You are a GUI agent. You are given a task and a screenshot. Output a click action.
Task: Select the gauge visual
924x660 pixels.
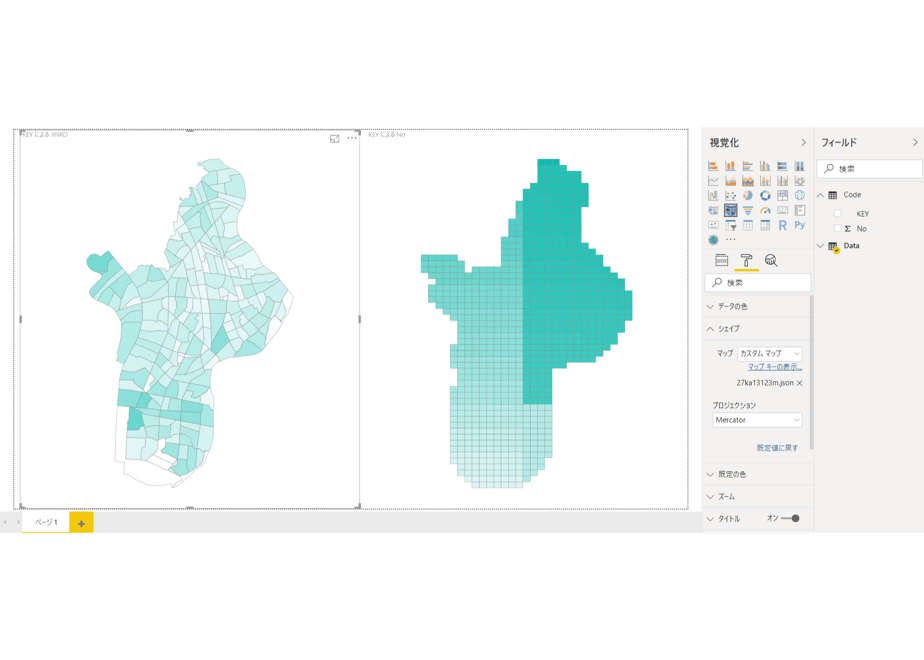tap(765, 210)
